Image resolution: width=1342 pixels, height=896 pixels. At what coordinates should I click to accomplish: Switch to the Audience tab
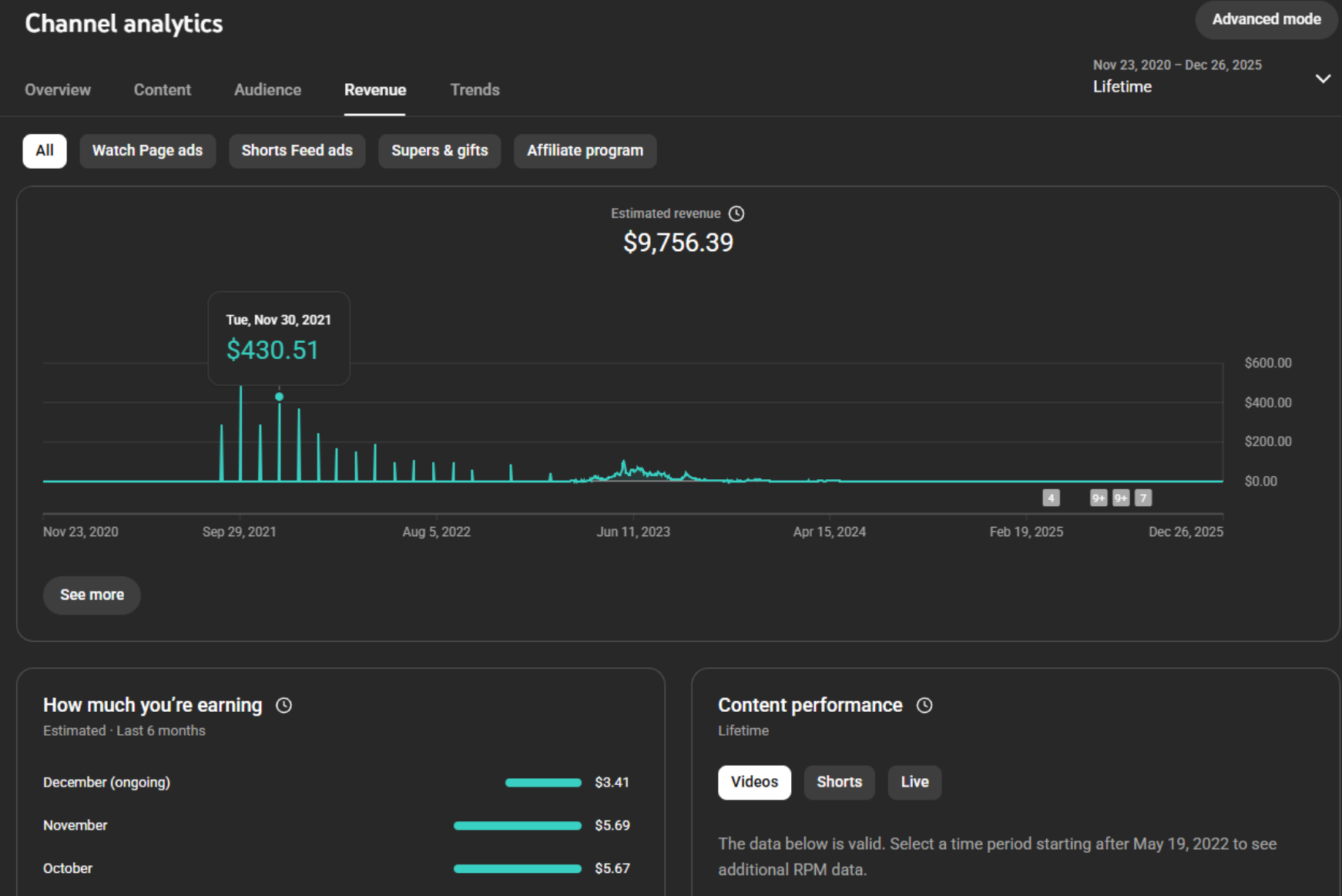267,90
